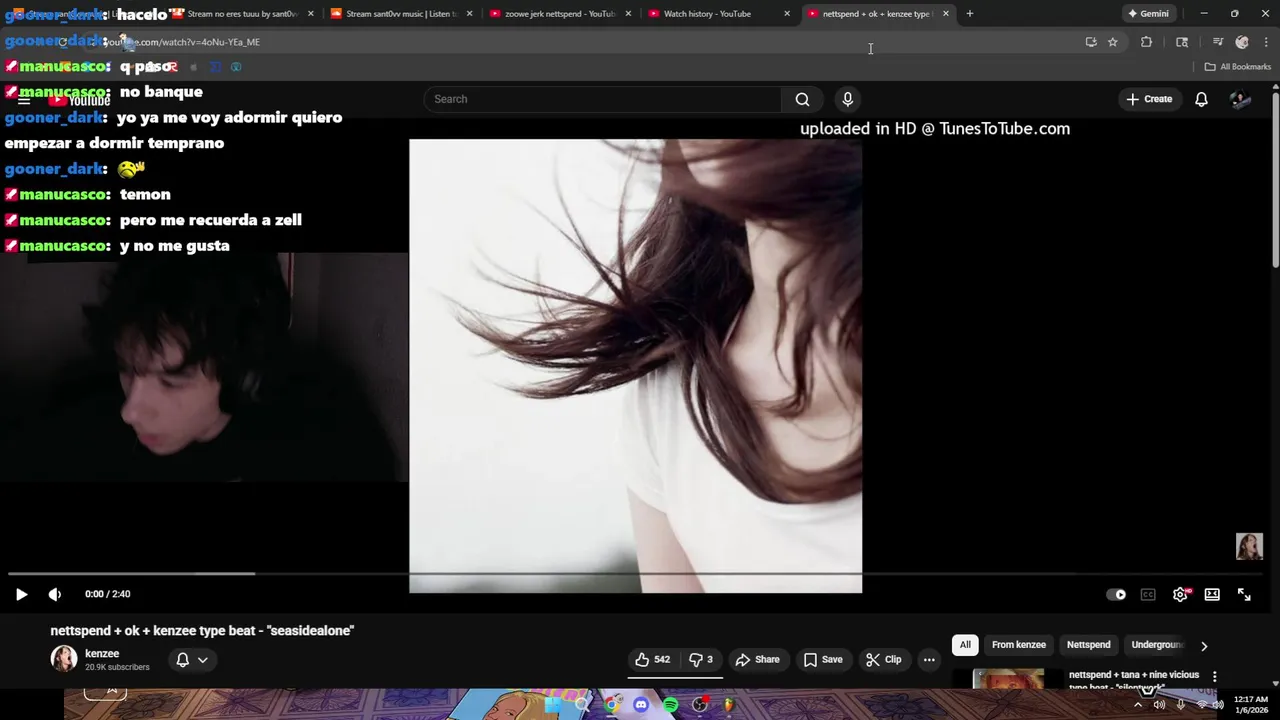Expand the notification bell dropdown for kenzee

[x=192, y=659]
